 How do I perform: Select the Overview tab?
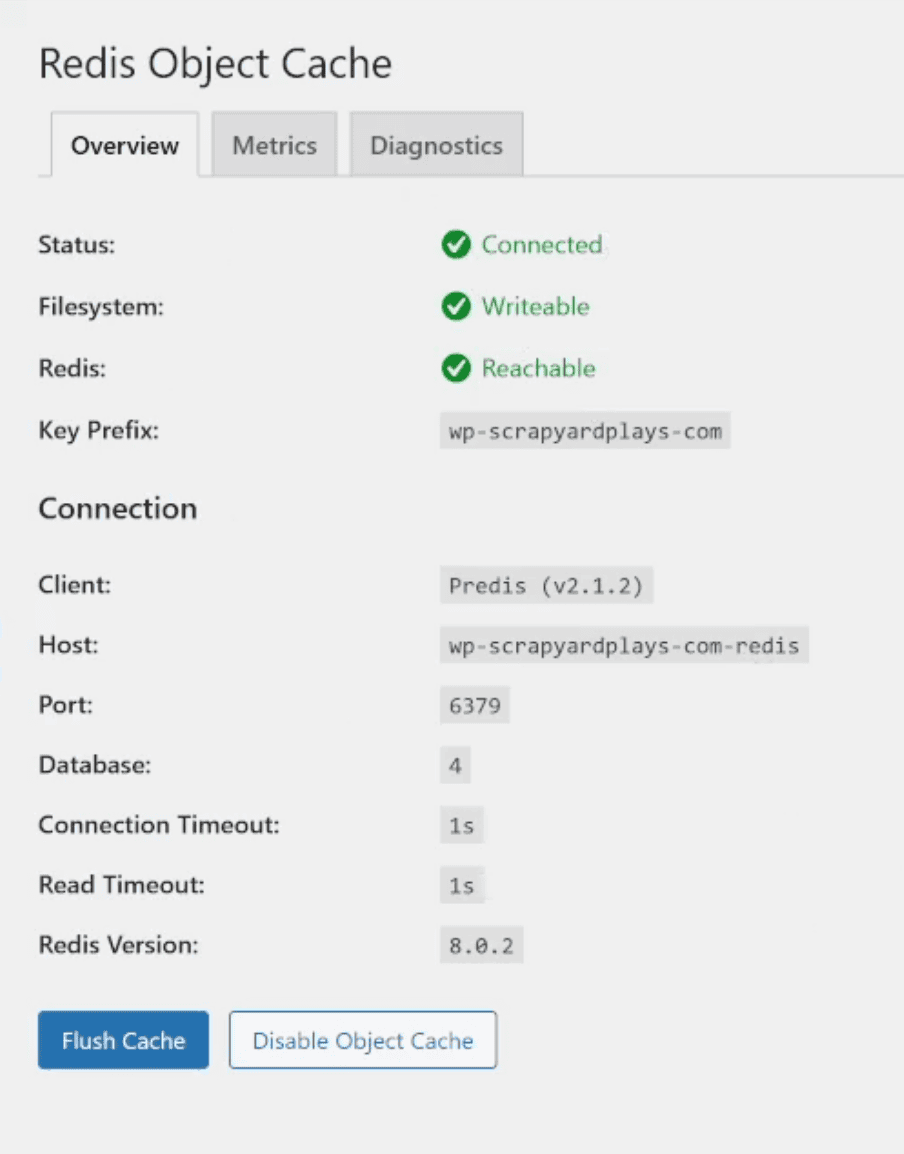(124, 144)
